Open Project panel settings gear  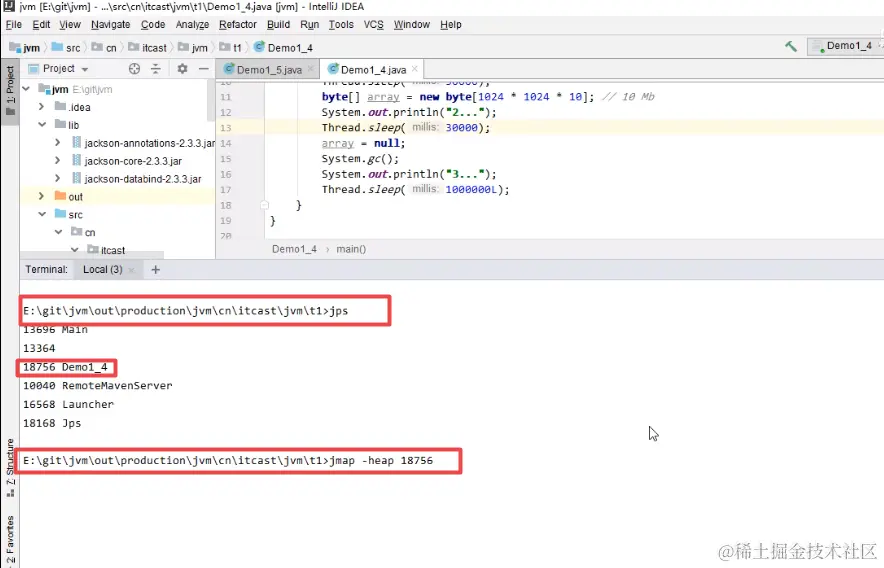click(182, 69)
